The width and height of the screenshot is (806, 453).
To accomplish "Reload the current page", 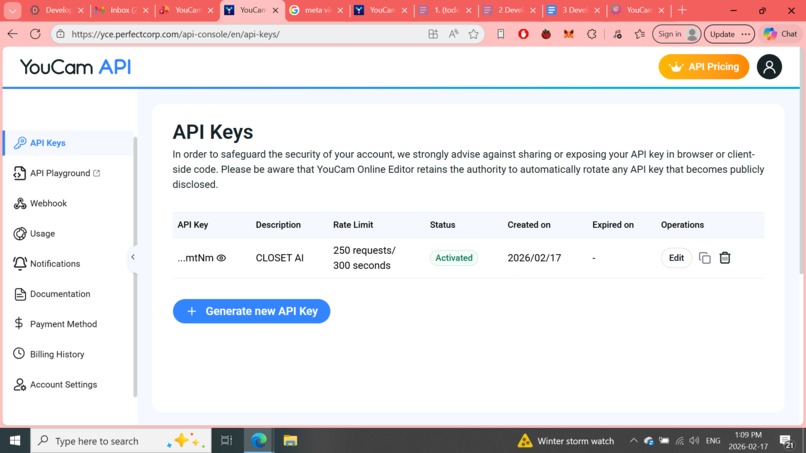I will tap(35, 34).
